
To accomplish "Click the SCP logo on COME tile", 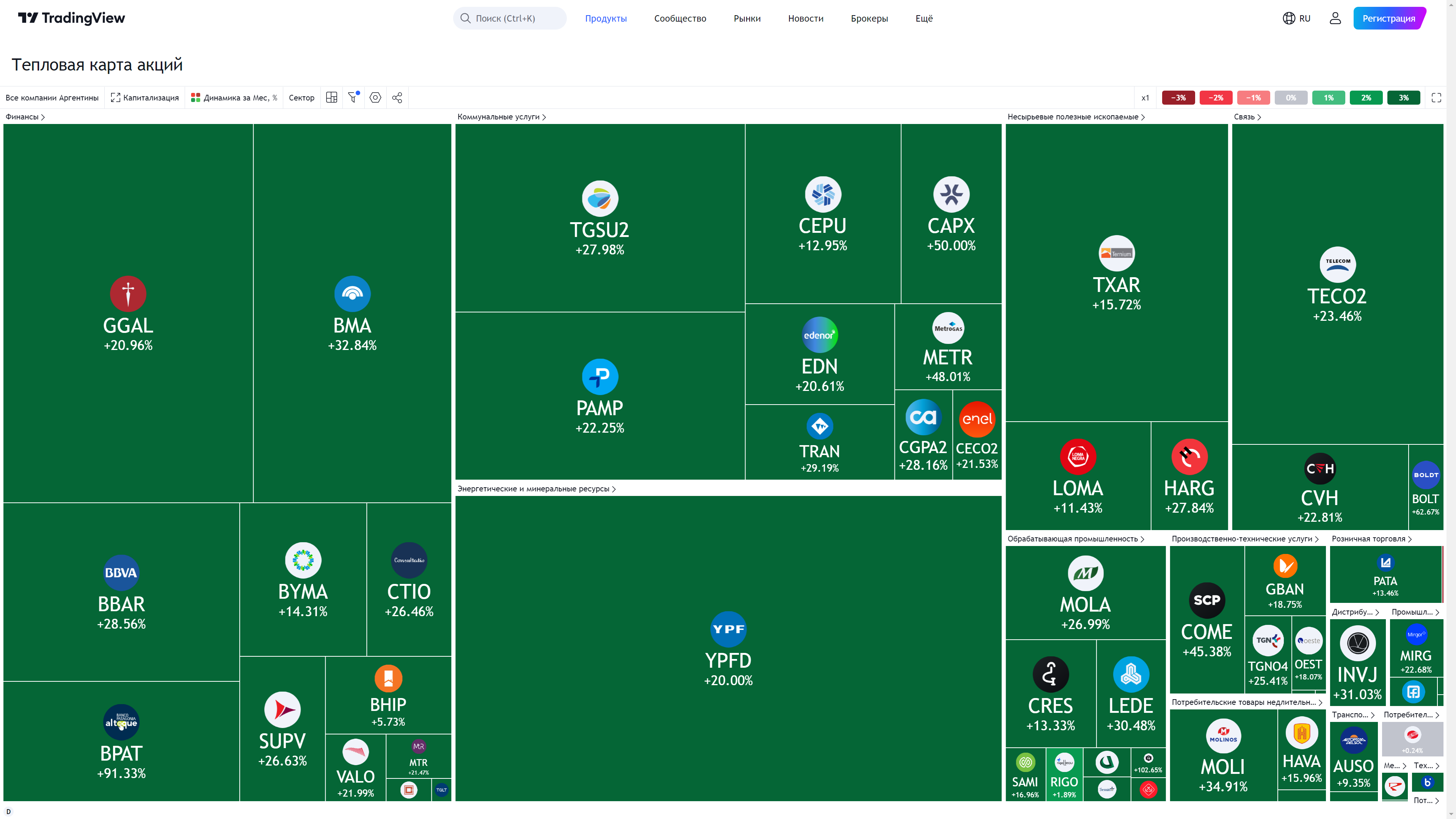I will coord(1207,600).
